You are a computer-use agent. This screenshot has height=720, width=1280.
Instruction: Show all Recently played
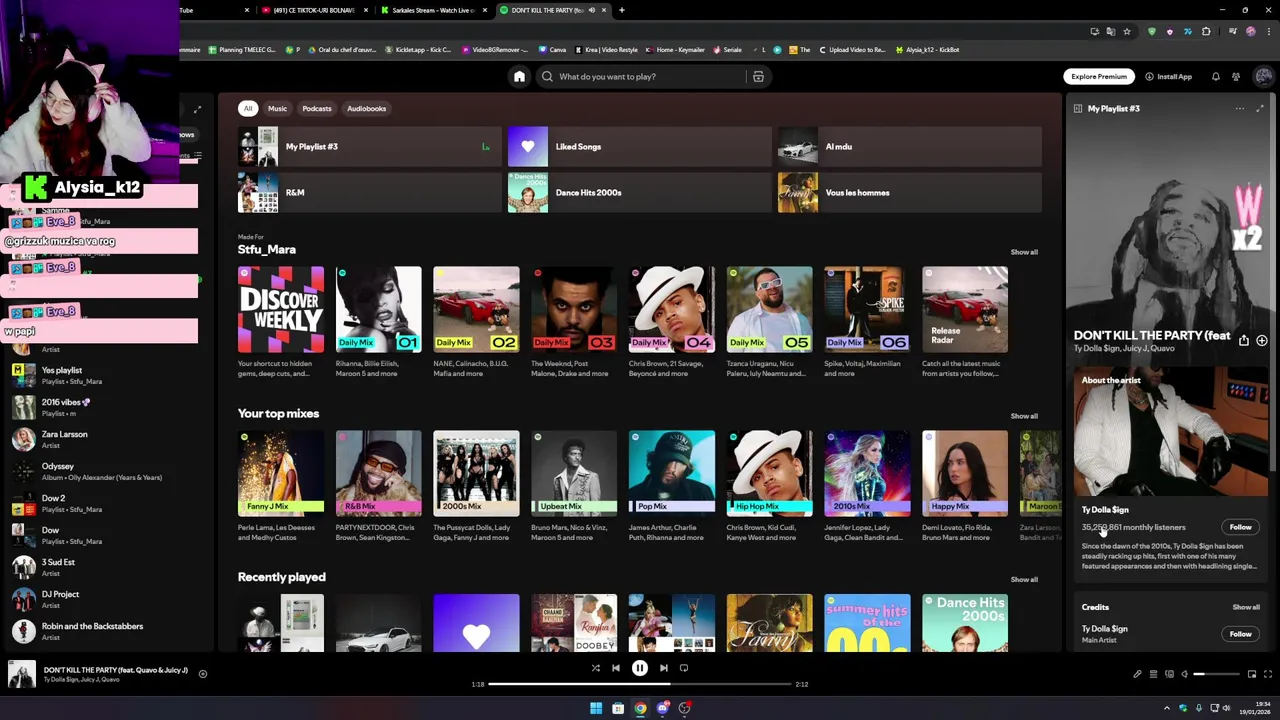tap(1024, 580)
